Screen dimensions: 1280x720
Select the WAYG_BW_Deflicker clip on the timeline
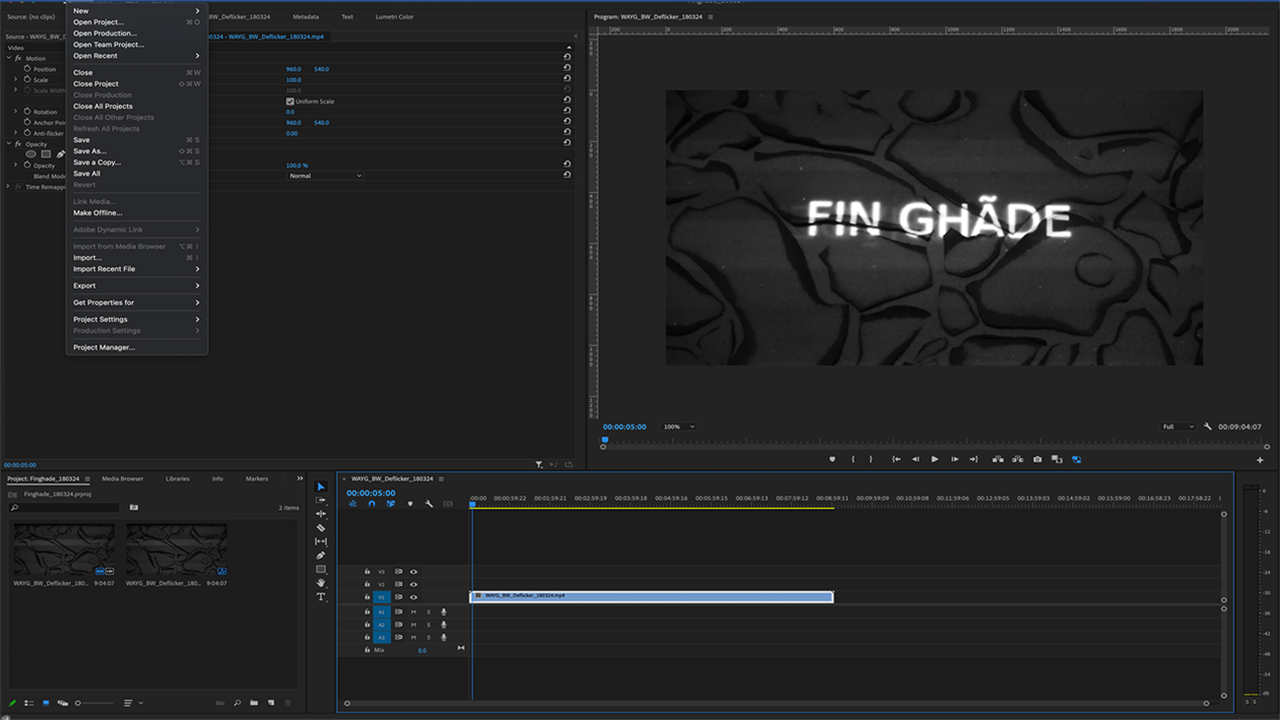coord(651,597)
